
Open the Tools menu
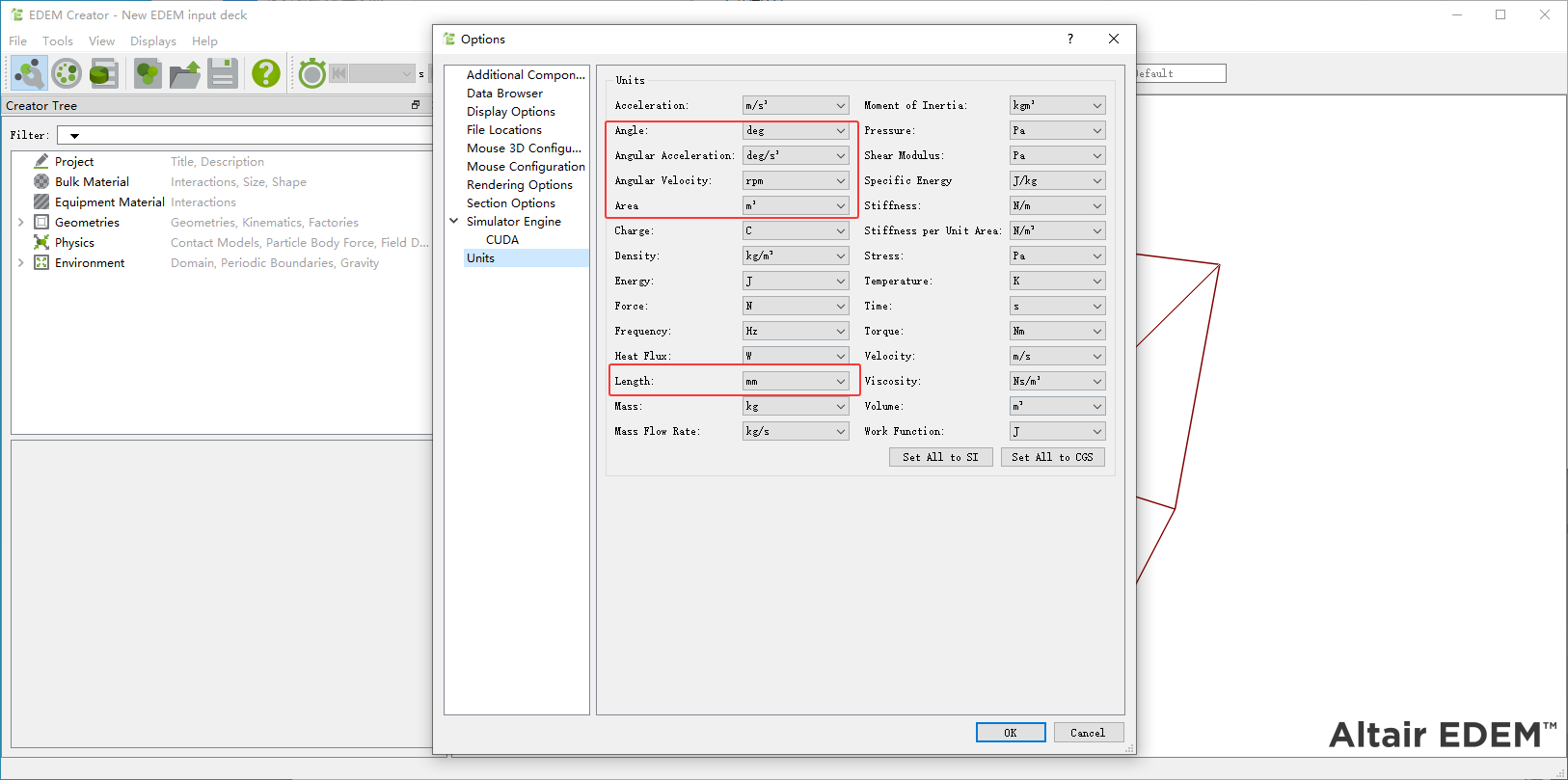[x=57, y=41]
